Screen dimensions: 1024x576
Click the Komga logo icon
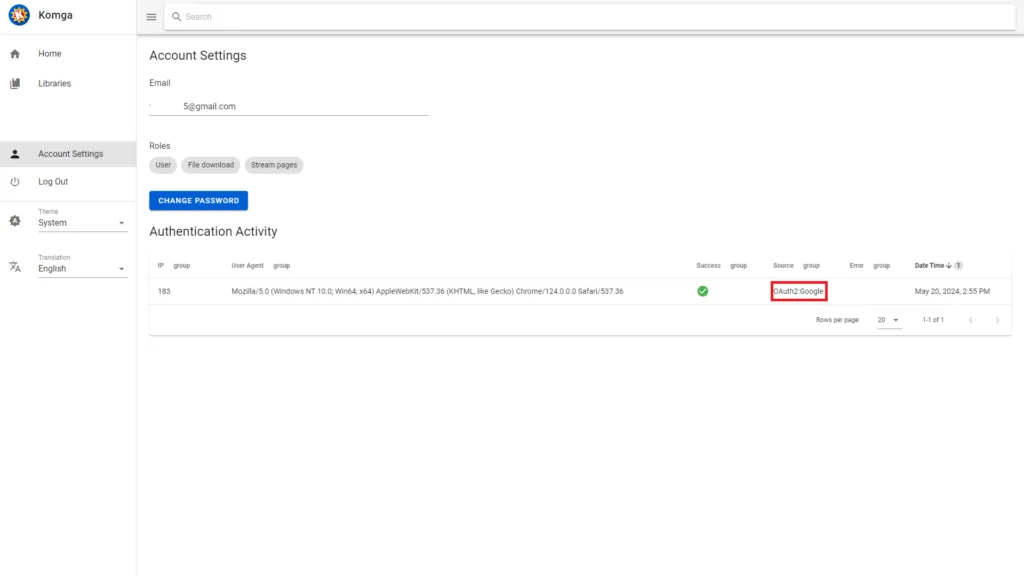tap(18, 16)
